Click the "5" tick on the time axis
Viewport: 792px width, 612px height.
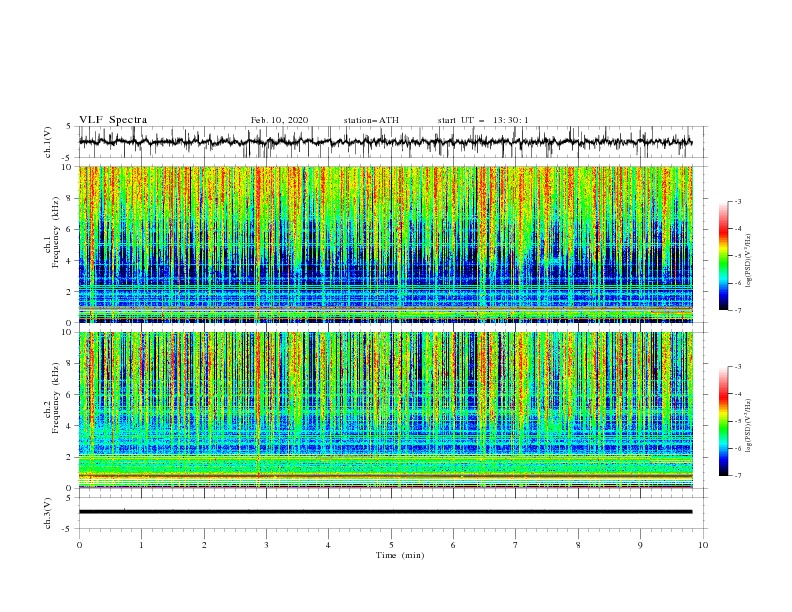tap(391, 545)
